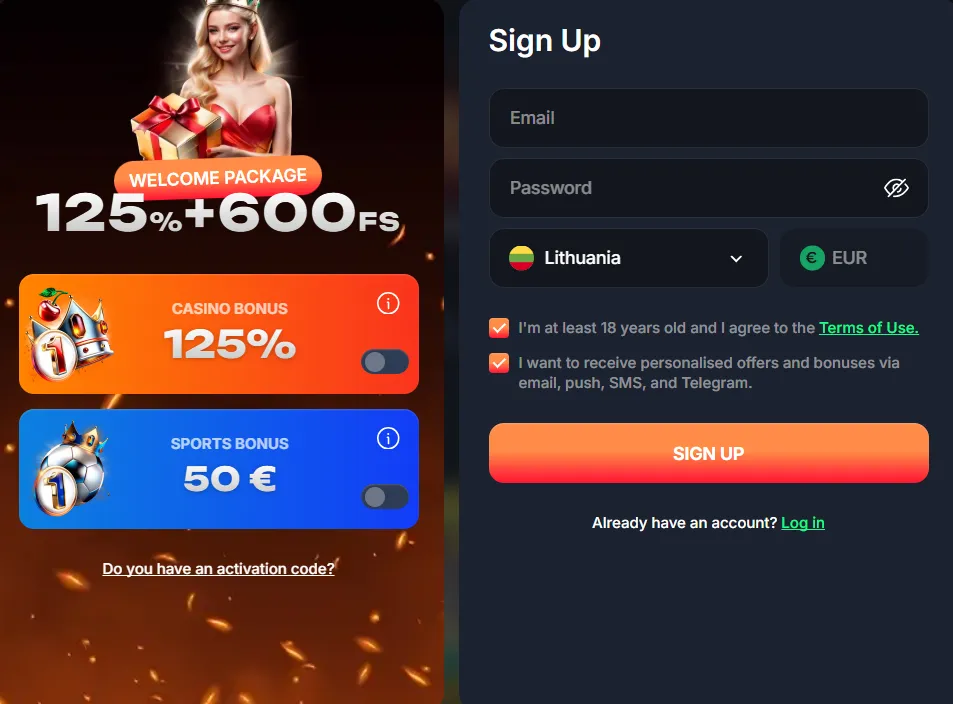Expand the Lithuania country dropdown arrow

(x=736, y=258)
